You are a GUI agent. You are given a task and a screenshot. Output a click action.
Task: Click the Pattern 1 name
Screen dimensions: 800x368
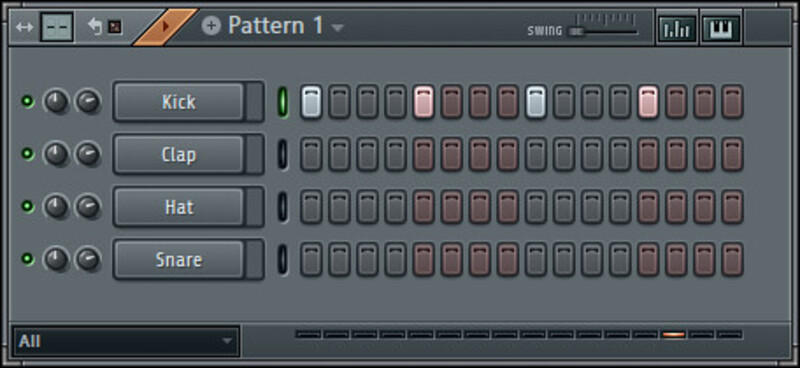[276, 25]
